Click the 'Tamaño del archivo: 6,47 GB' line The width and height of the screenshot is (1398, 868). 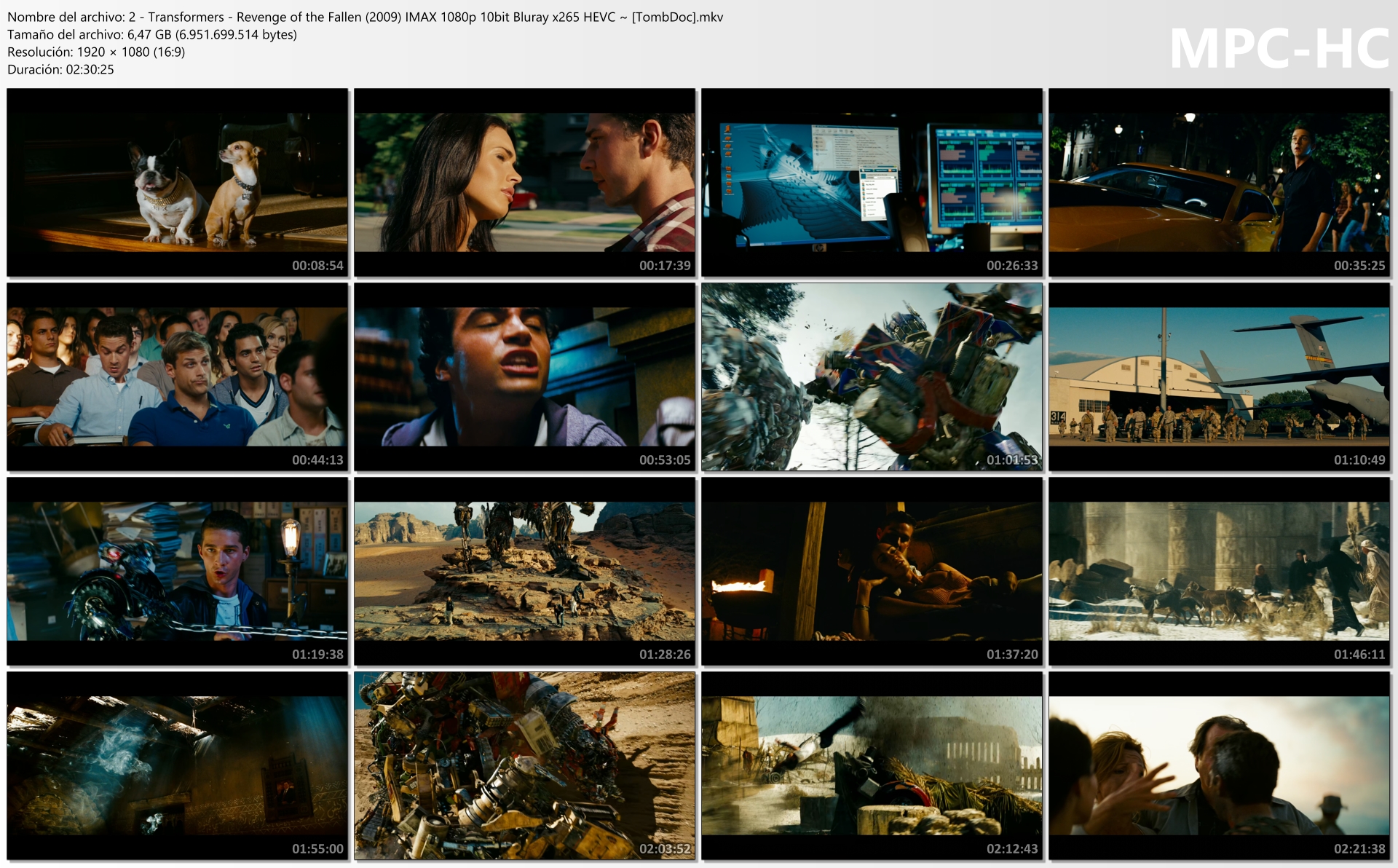tap(152, 34)
